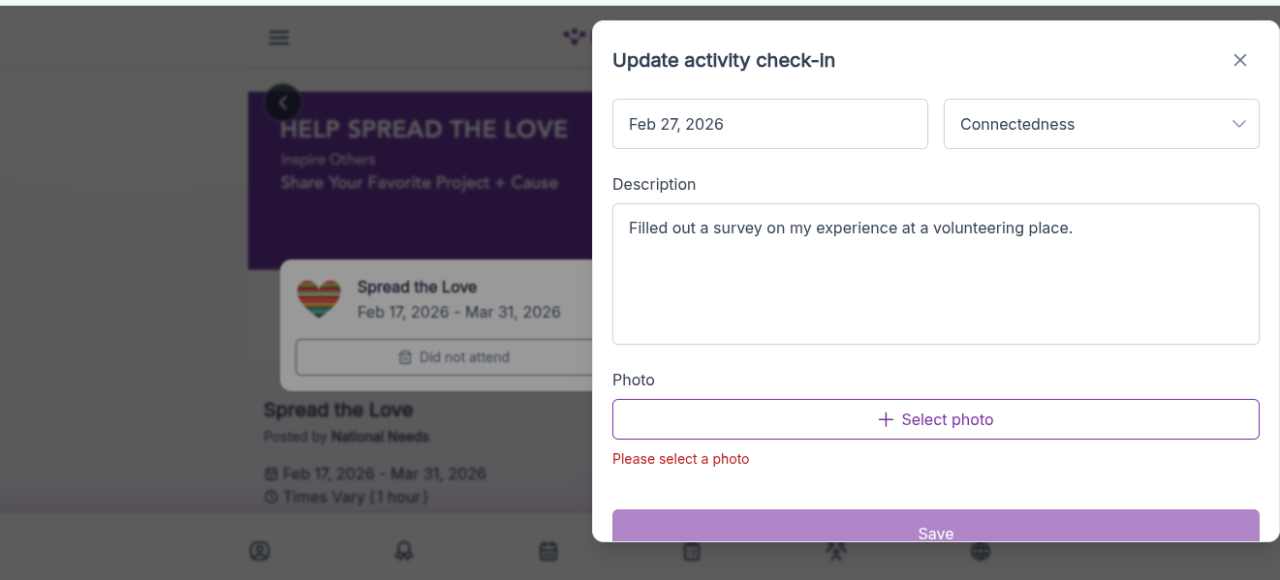1280x580 pixels.
Task: Open the profile icon in bottom bar
Action: point(260,551)
